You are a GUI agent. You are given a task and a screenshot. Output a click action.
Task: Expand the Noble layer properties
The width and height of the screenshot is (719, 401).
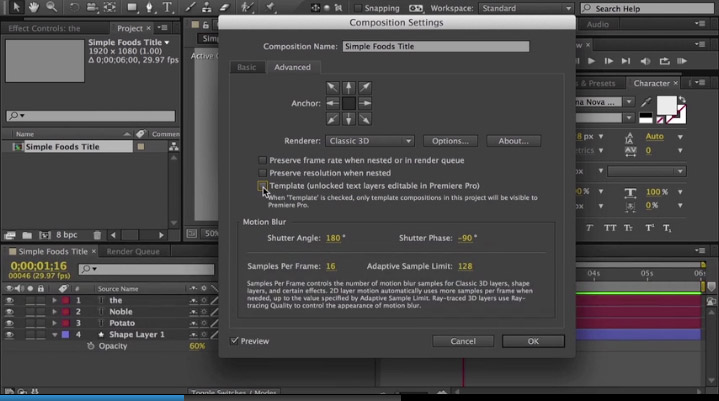click(x=55, y=312)
